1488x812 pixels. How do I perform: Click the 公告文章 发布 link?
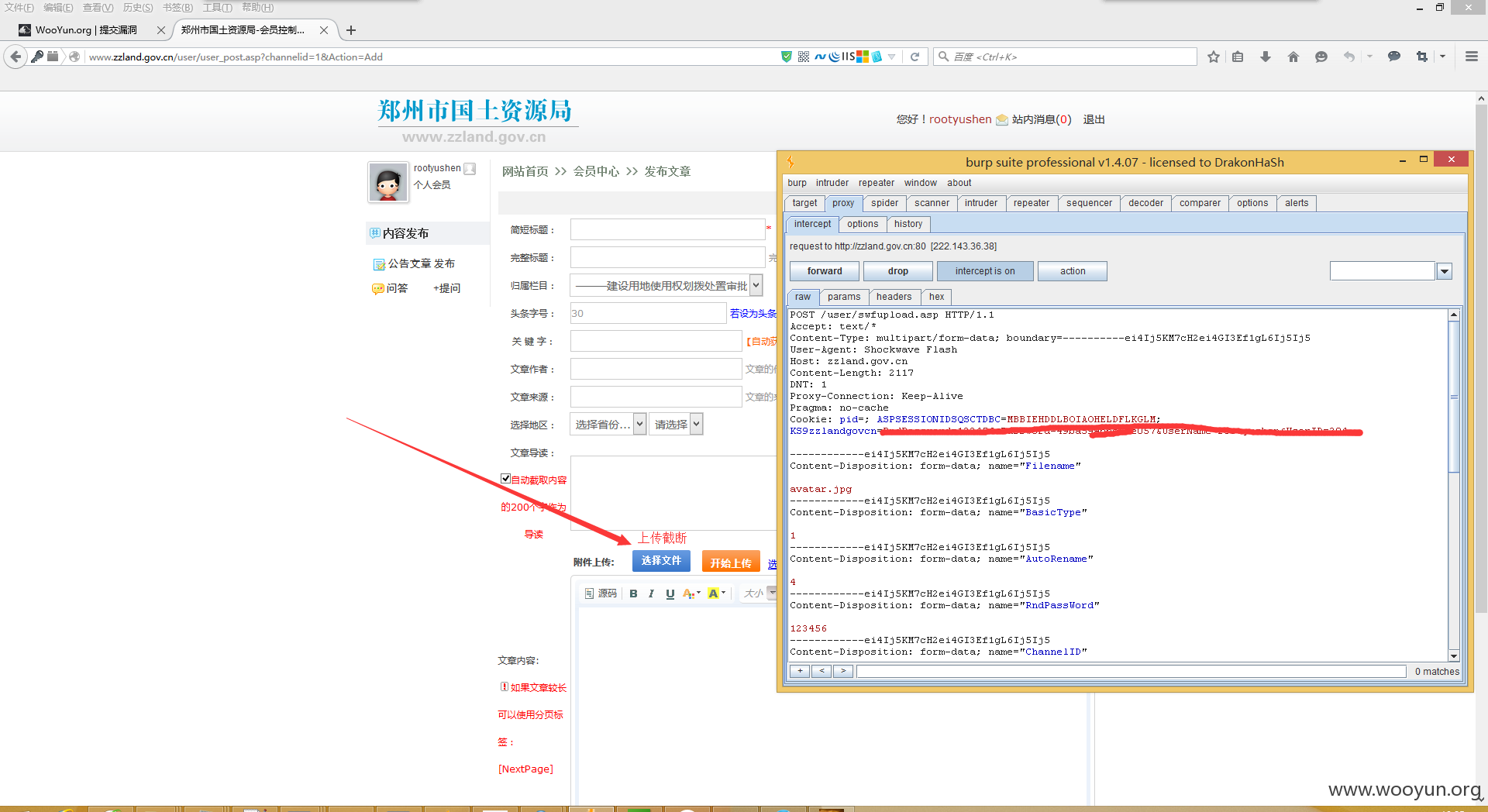pos(421,263)
